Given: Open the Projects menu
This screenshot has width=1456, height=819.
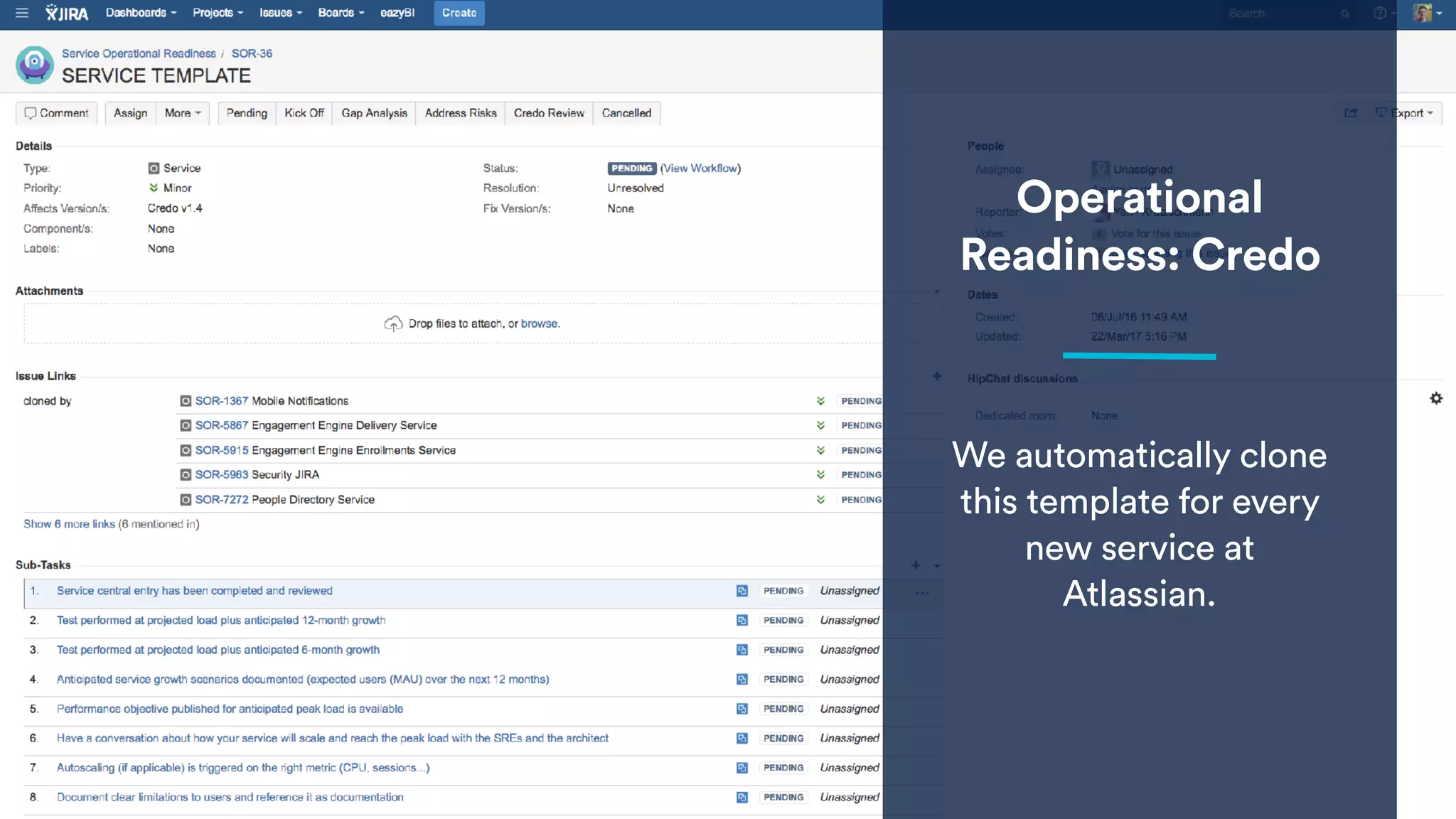Looking at the screenshot, I should 218,13.
